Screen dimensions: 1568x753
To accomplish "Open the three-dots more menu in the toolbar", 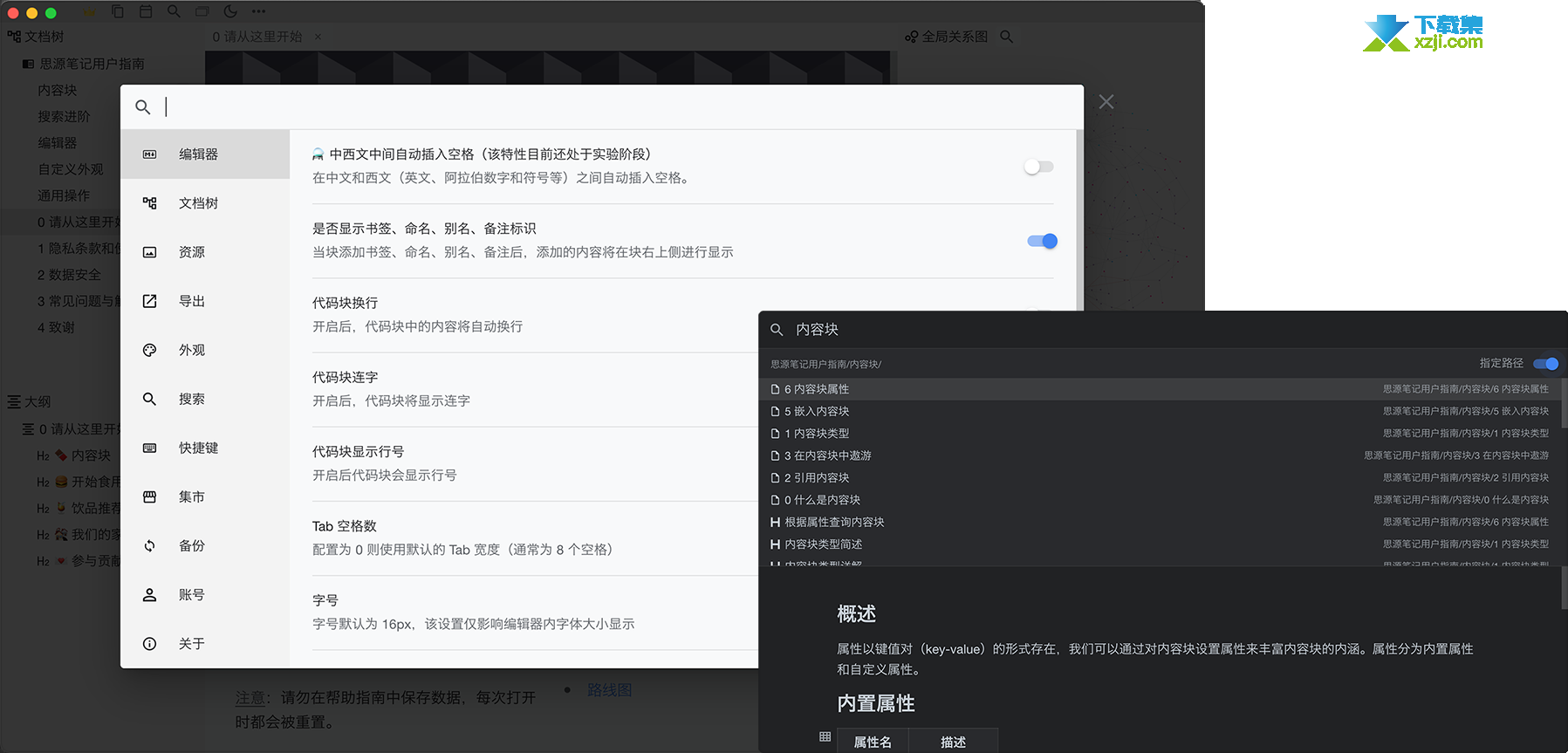I will click(259, 11).
